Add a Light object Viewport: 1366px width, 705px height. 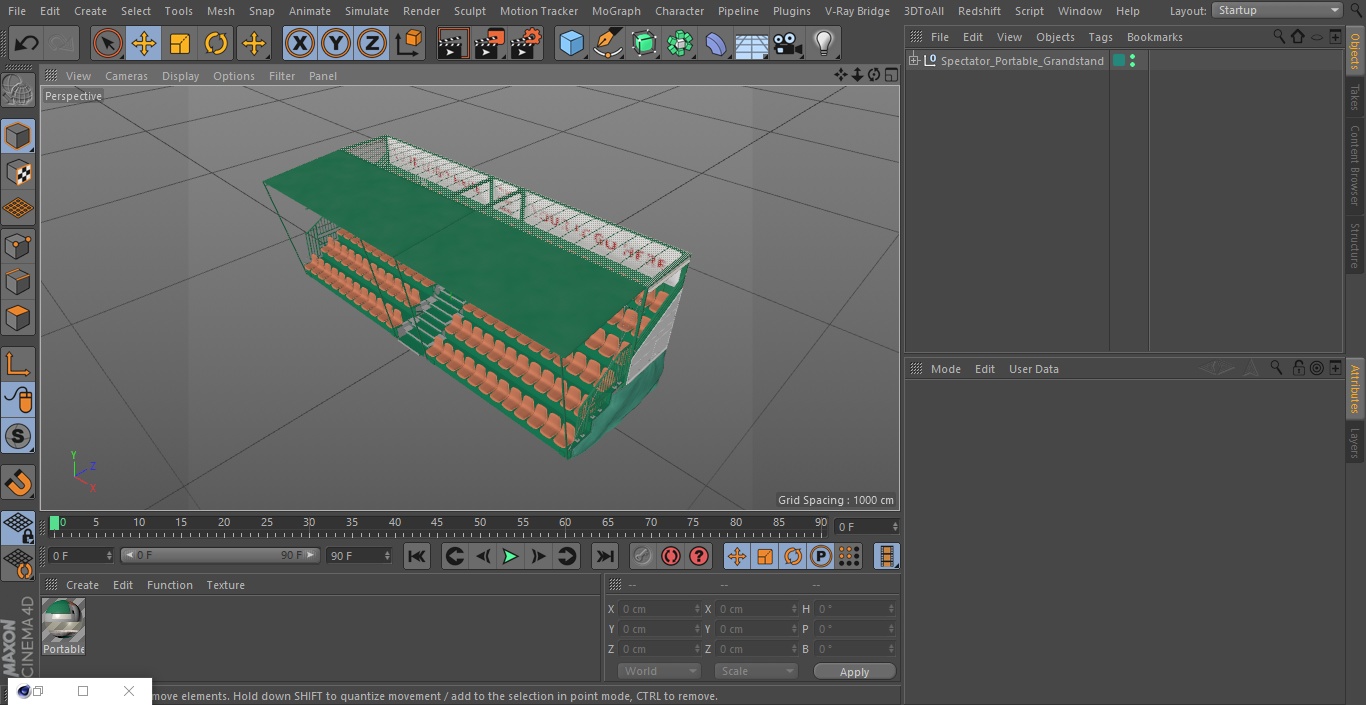pyautogui.click(x=824, y=43)
